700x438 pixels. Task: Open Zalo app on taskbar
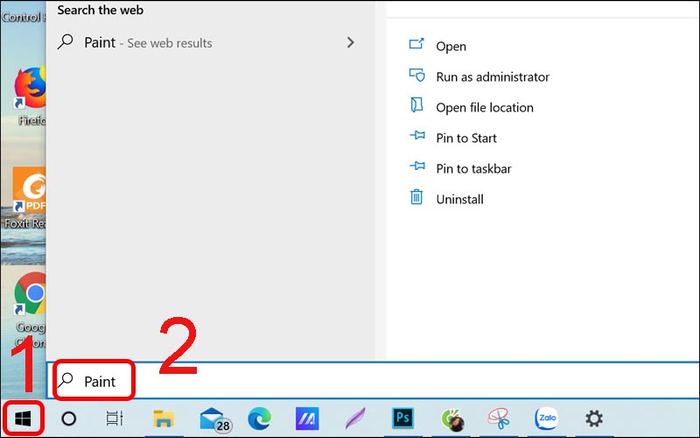(546, 418)
